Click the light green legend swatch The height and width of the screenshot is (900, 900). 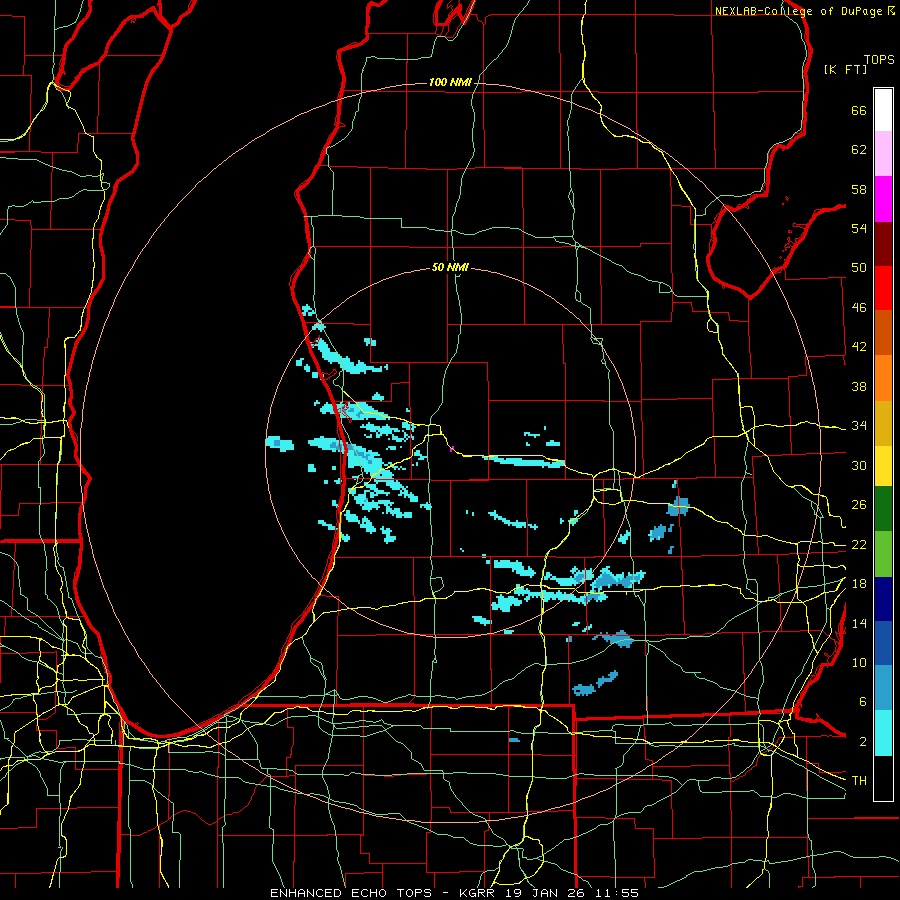(x=883, y=554)
